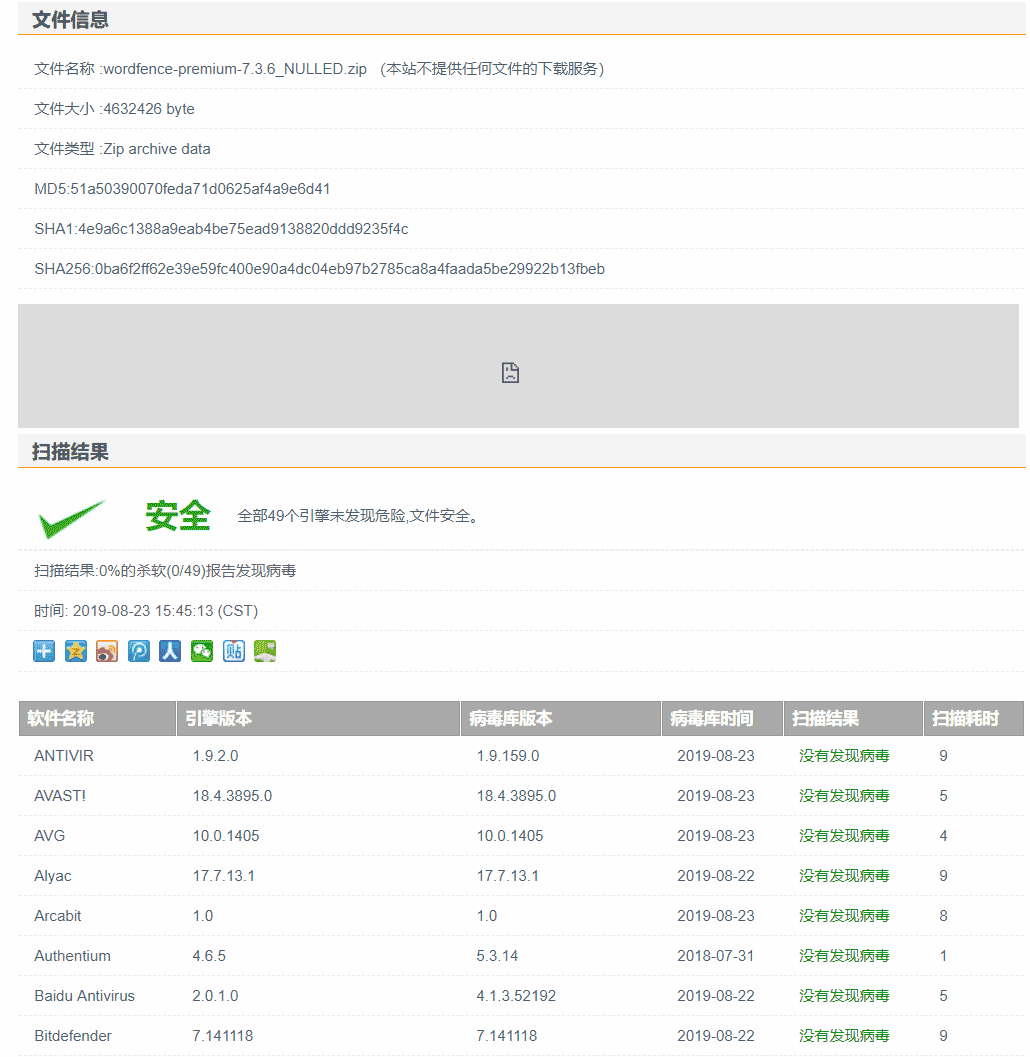Click Baidu Antivirus engine version 2.0.1.0
1030x1057 pixels.
[216, 996]
